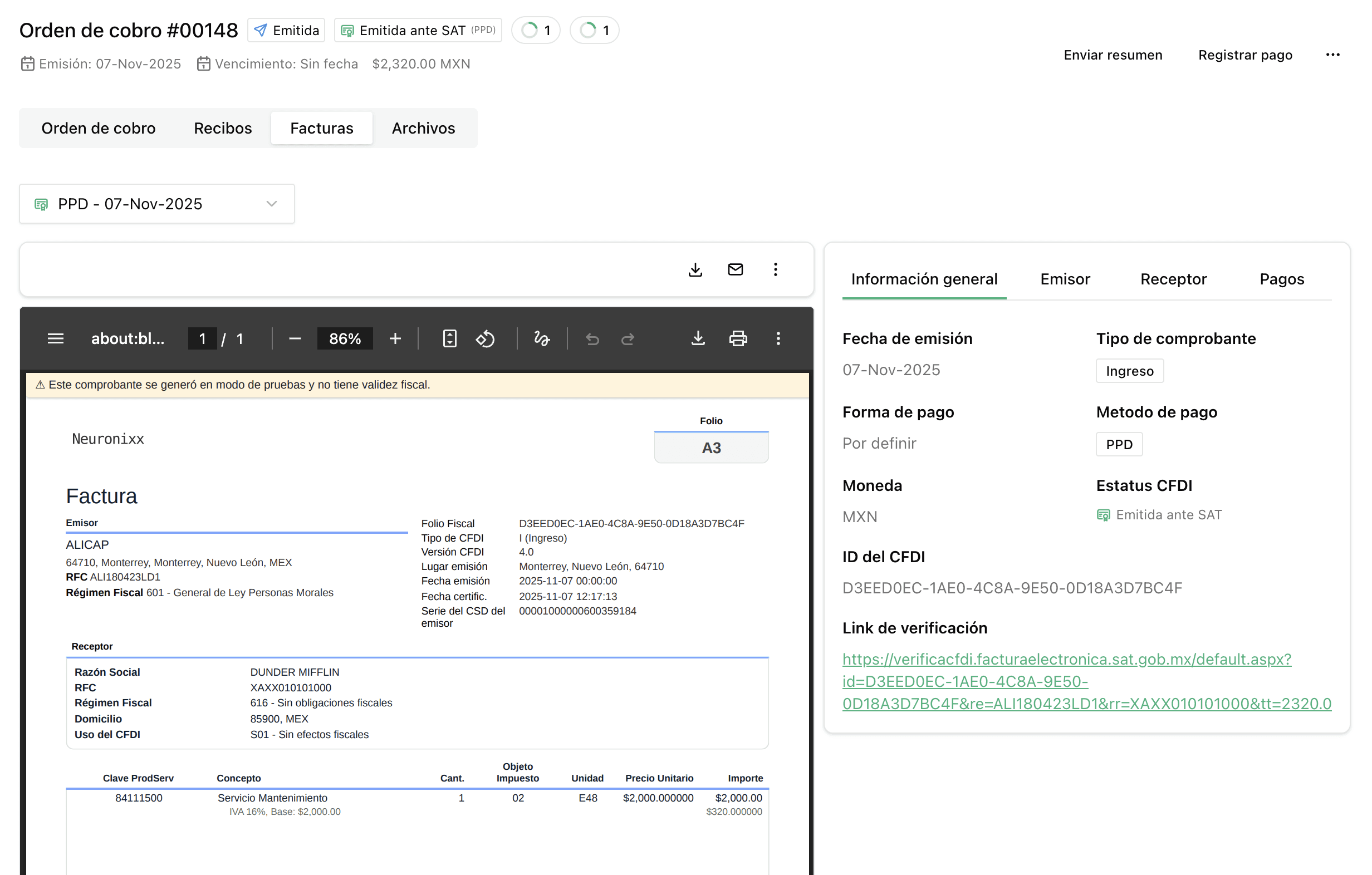
Task: Download the invoice from the top toolbar
Action: point(695,269)
